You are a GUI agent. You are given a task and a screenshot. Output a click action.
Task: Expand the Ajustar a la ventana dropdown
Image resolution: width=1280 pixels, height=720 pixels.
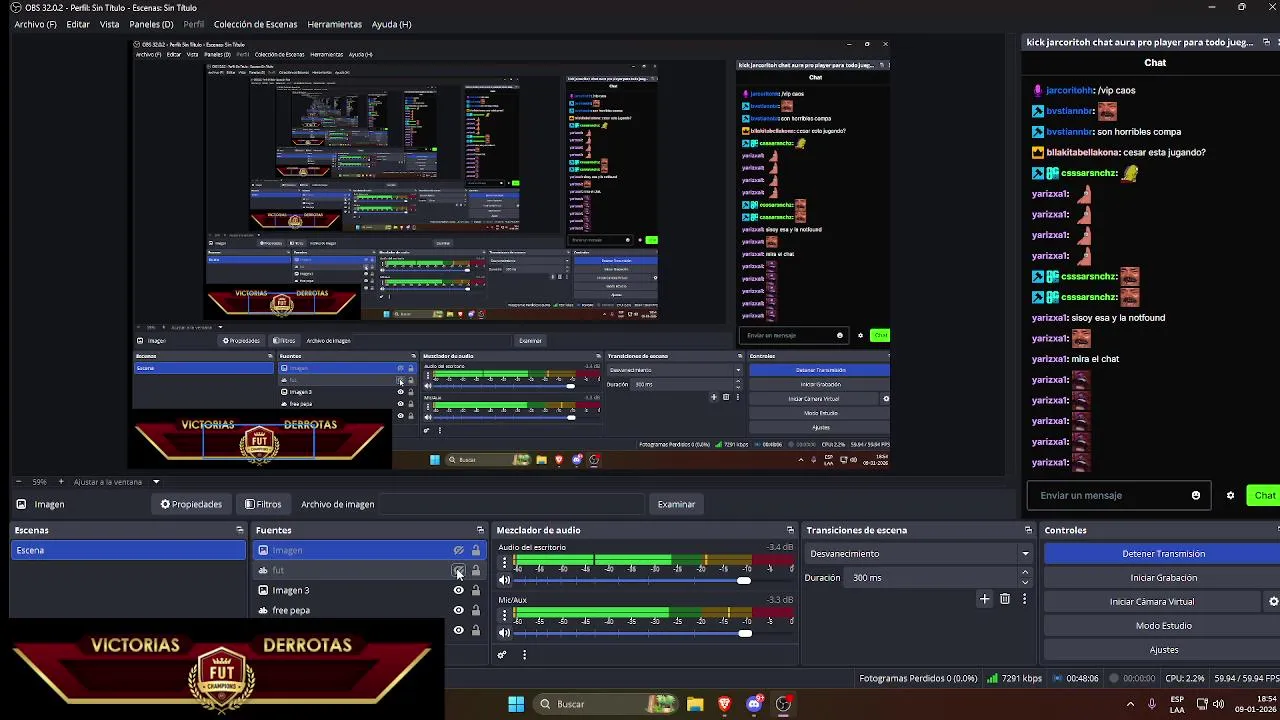[x=156, y=482]
